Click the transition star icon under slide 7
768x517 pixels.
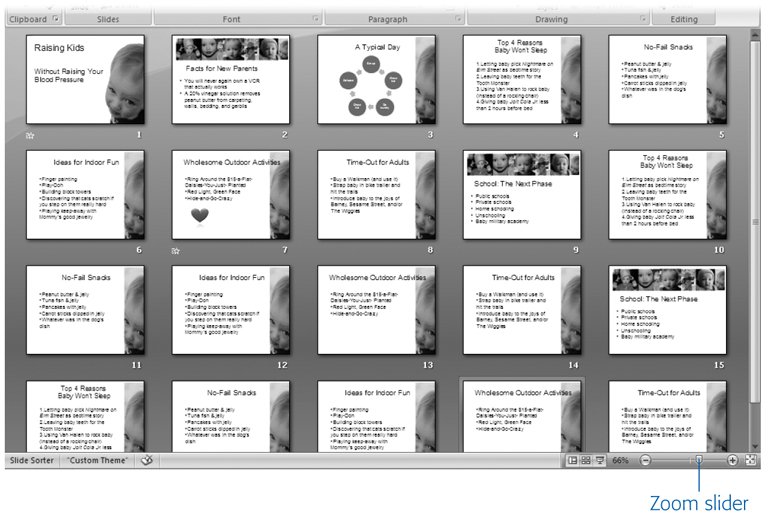[x=175, y=251]
